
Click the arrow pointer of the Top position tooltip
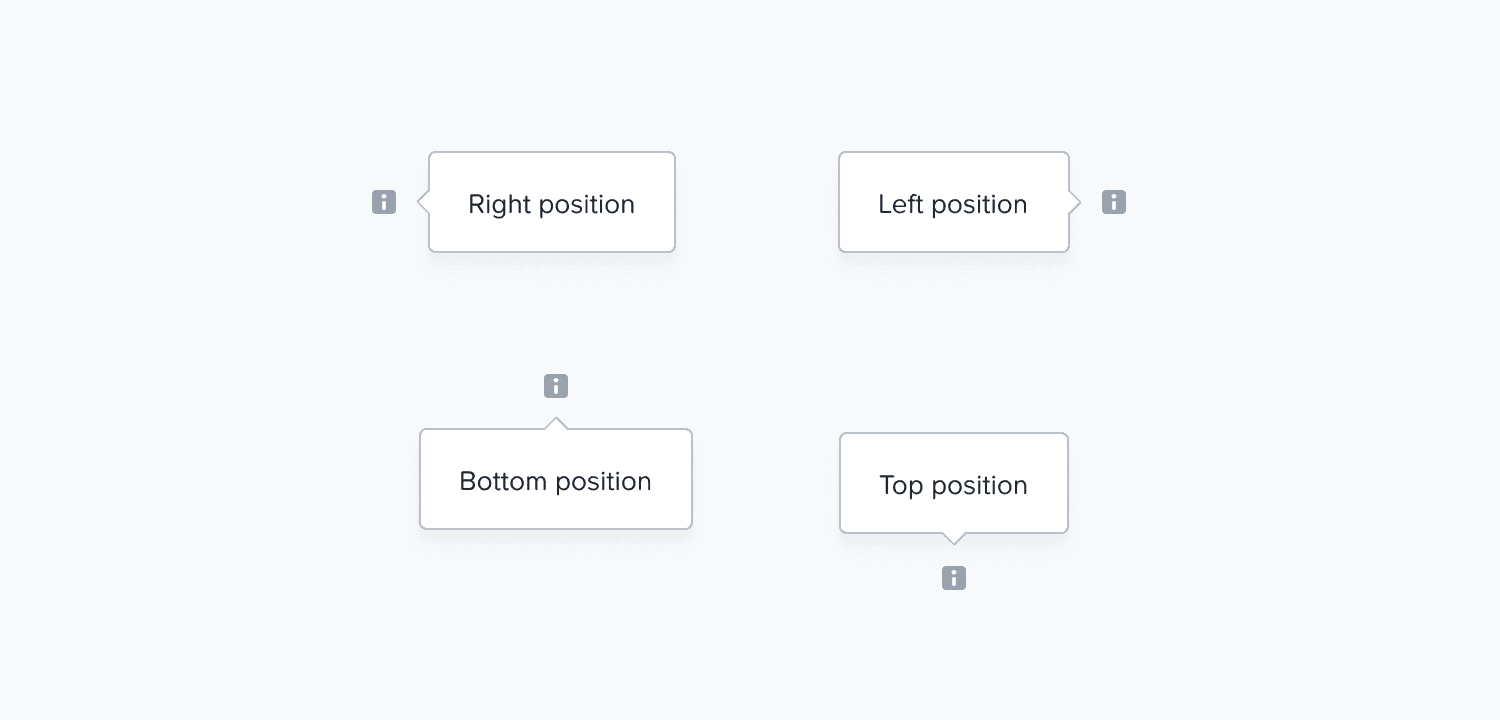pyautogui.click(x=953, y=540)
